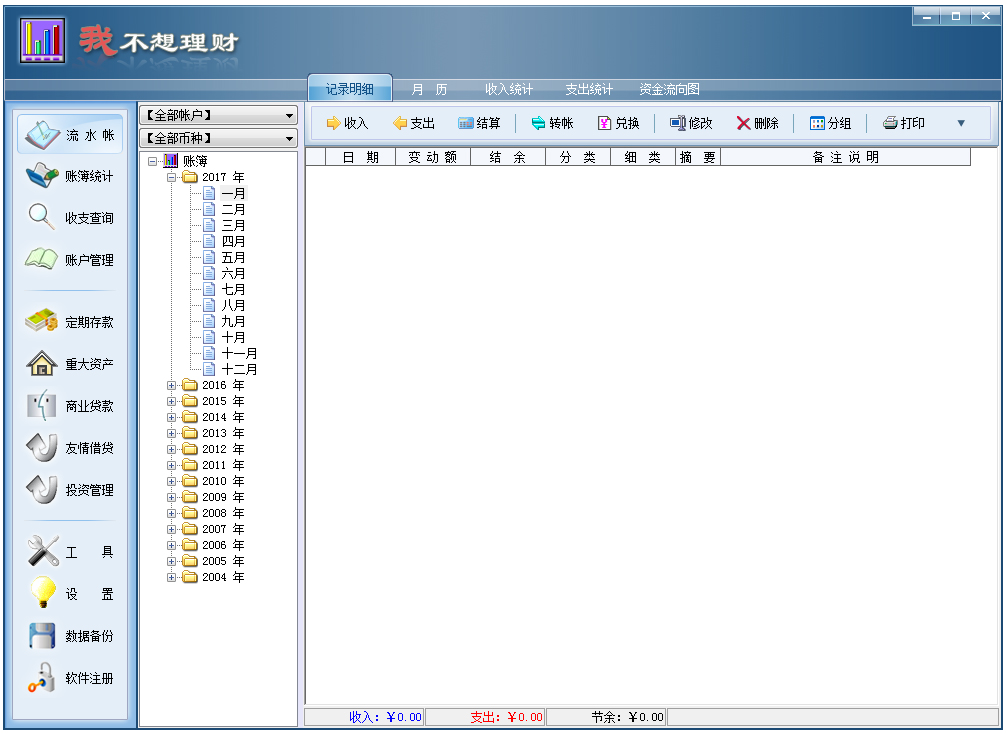Expand the 2015 年 folder
Viewport: 1007px width, 734px height.
pyautogui.click(x=171, y=401)
